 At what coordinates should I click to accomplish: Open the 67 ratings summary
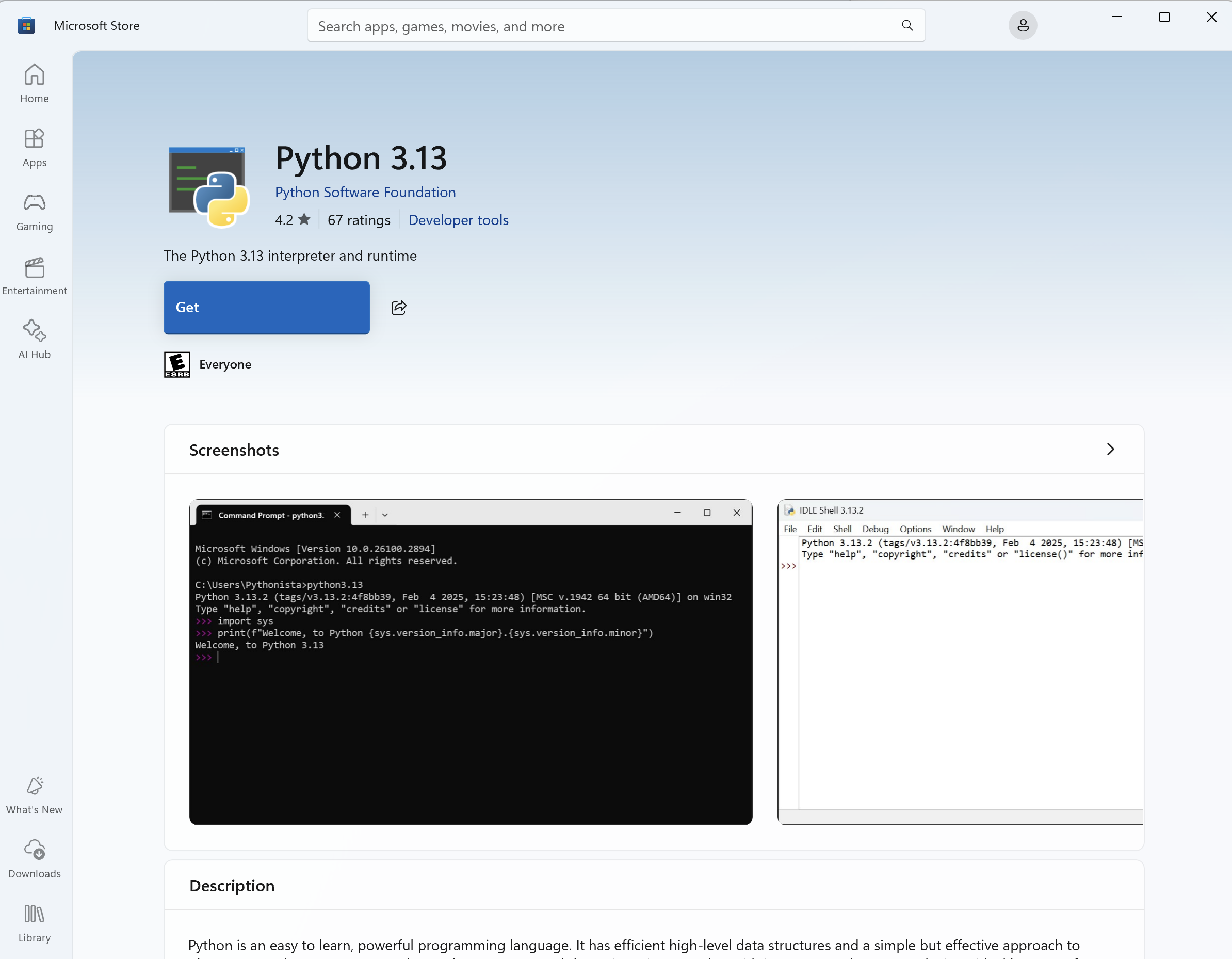pyautogui.click(x=359, y=220)
